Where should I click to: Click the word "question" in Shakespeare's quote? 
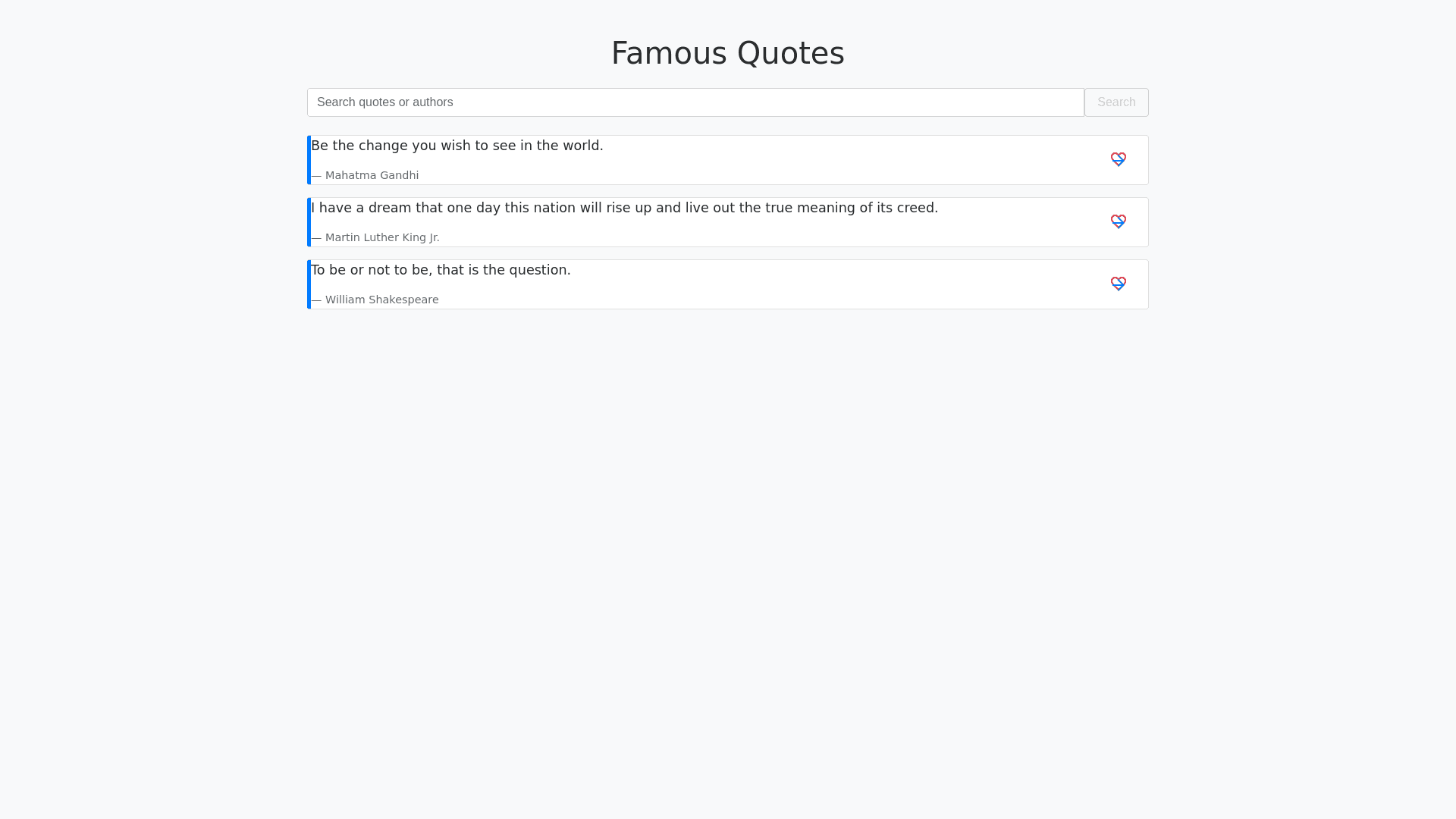point(537,270)
